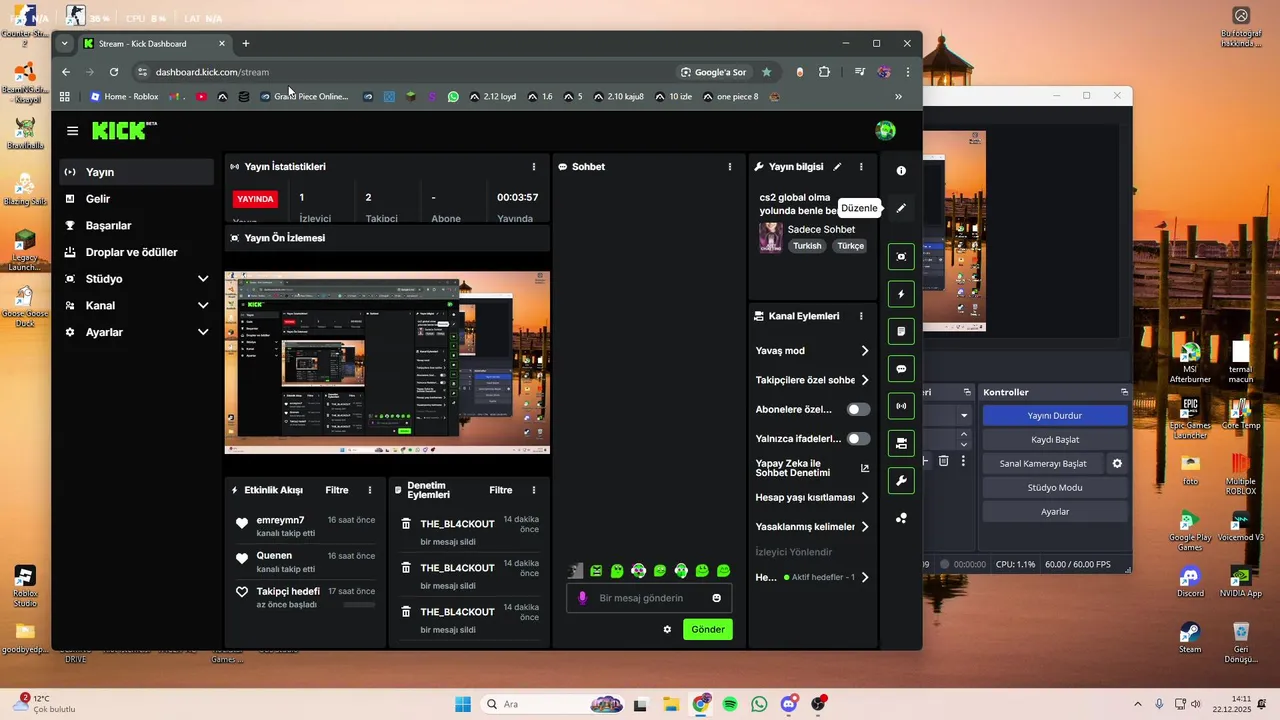The height and width of the screenshot is (720, 1280).
Task: Open OBS virtual camera gear settings
Action: (1117, 463)
